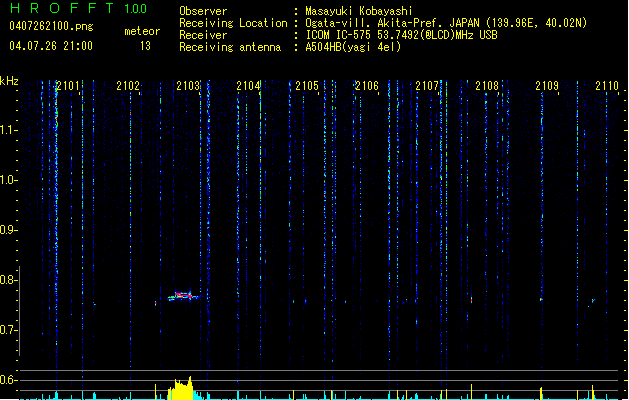
Task: Click the 0.6 kHz axis label
Action: pos(8,380)
